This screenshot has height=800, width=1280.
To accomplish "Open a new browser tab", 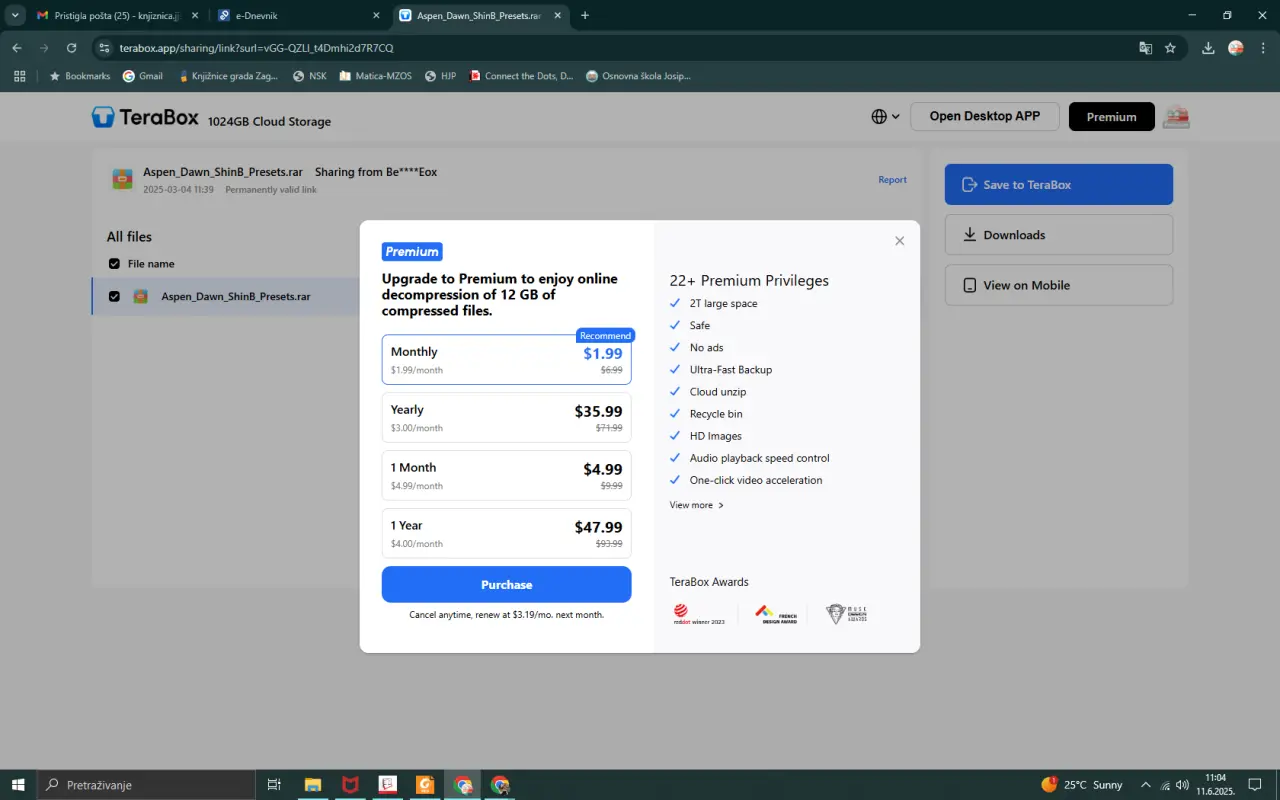I will tap(585, 15).
